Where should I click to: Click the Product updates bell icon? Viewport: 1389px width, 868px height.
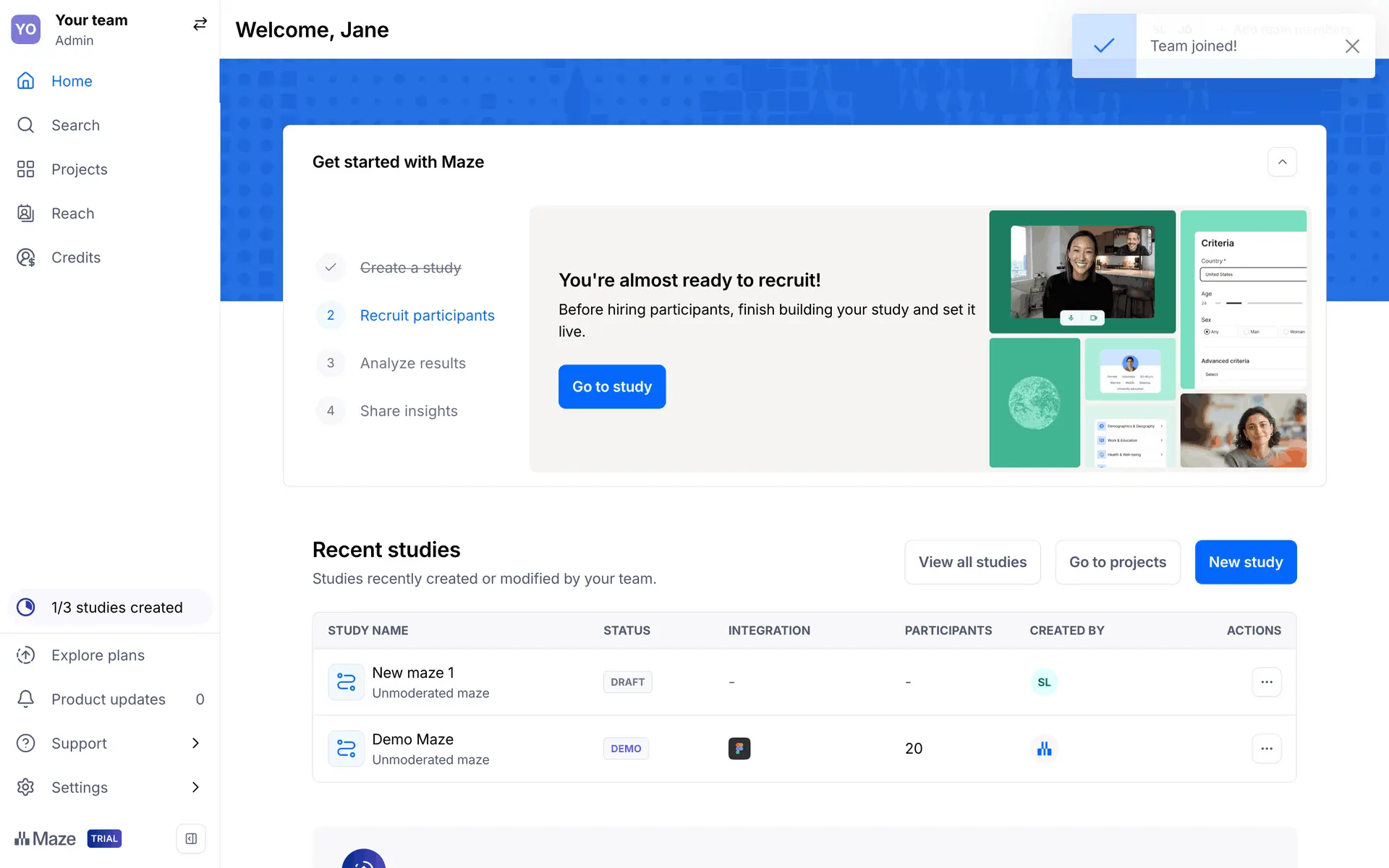pyautogui.click(x=26, y=699)
